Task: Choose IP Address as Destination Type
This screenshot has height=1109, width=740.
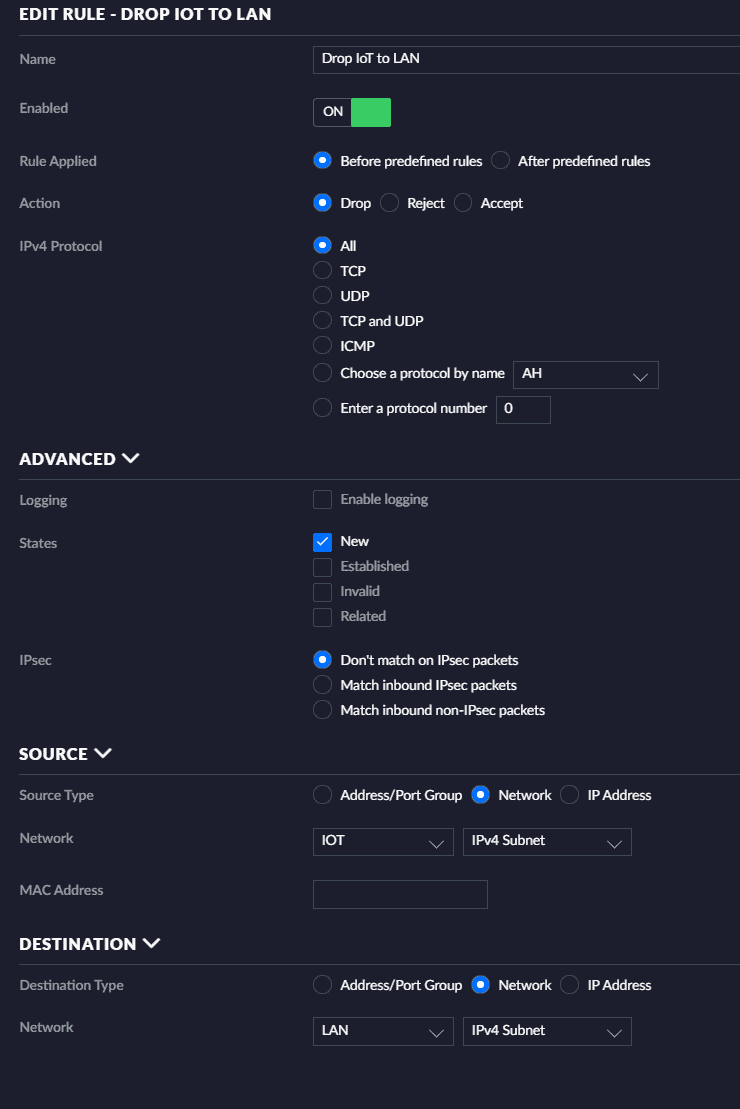Action: pyautogui.click(x=568, y=985)
